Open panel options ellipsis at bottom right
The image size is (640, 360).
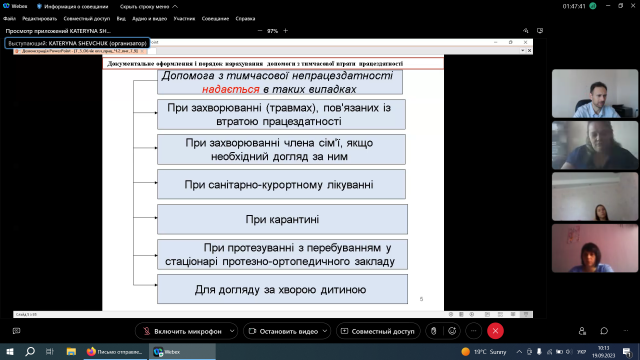pos(626,331)
